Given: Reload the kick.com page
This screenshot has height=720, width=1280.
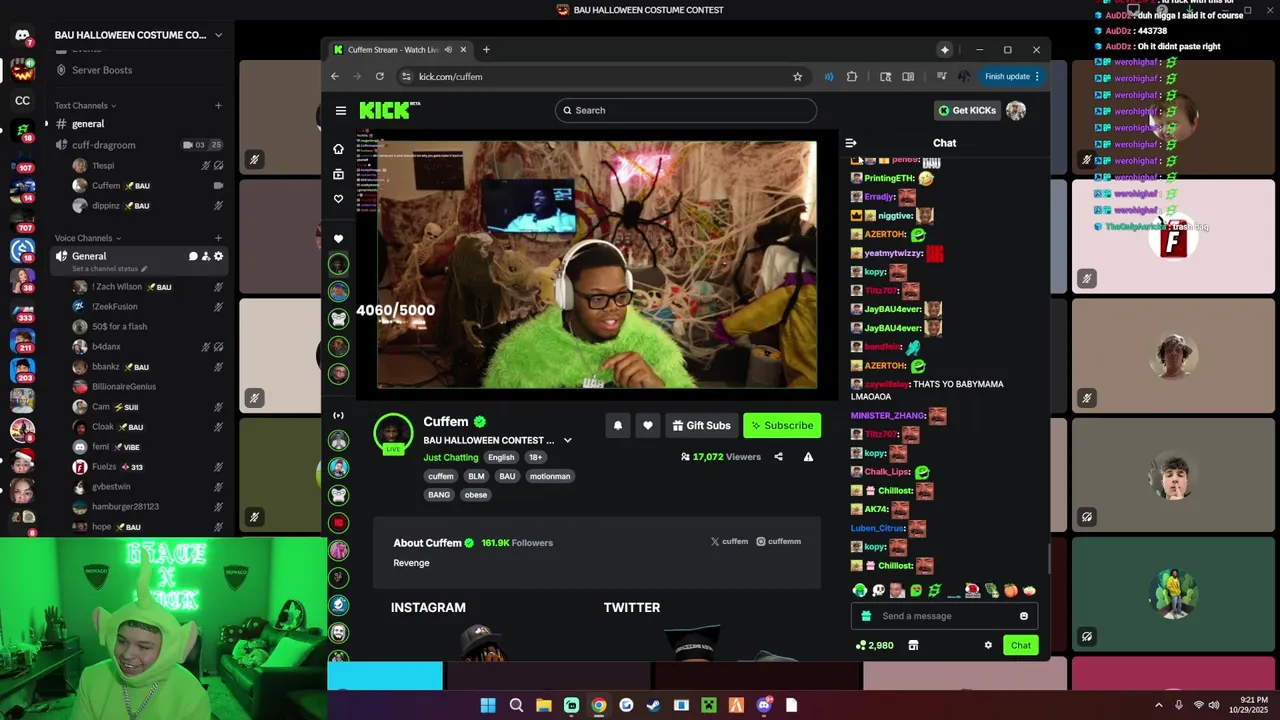Looking at the screenshot, I should click(379, 76).
